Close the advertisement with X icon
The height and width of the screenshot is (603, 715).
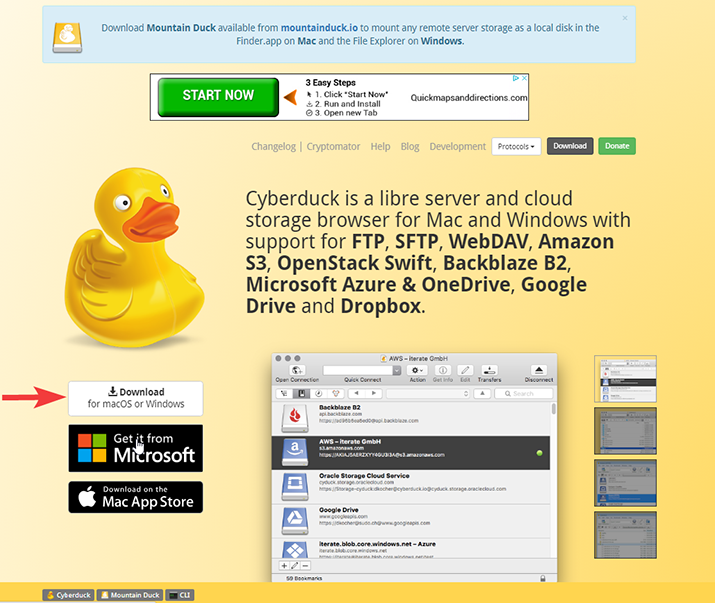(524, 78)
